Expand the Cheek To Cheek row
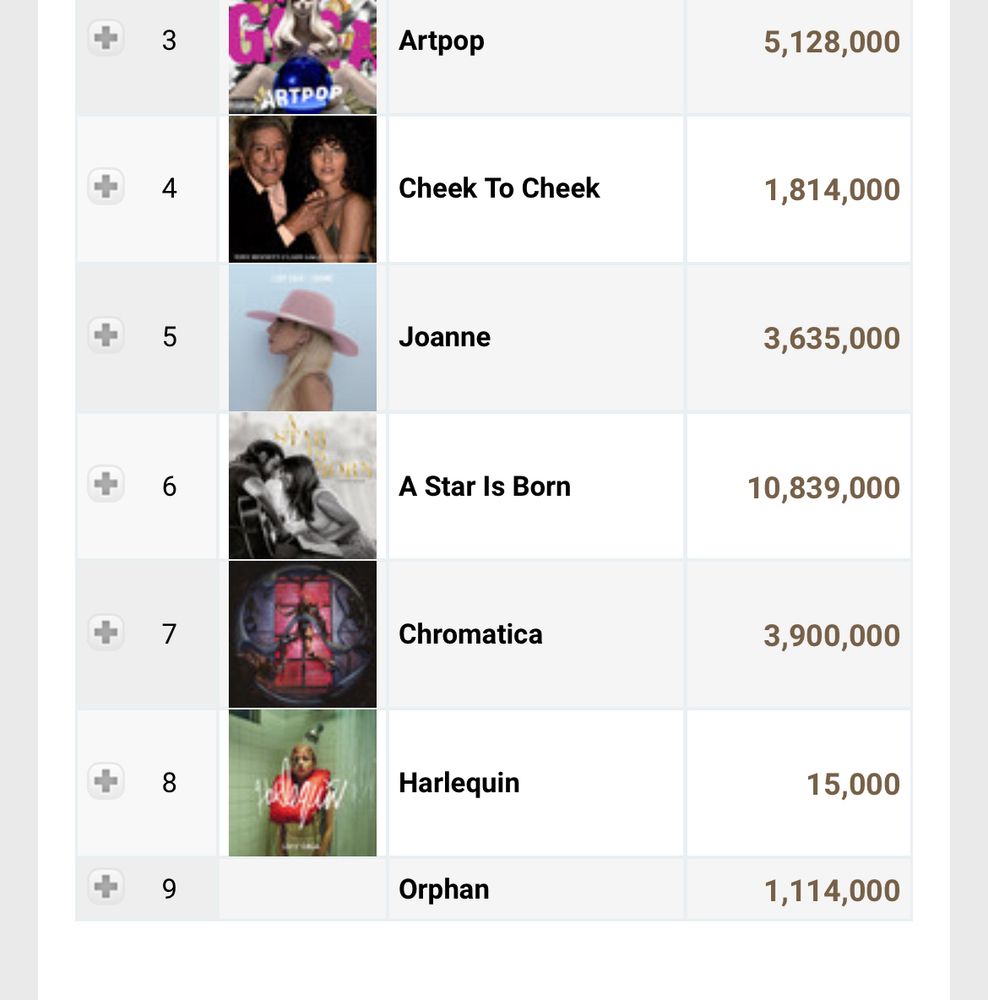988x1000 pixels. tap(106, 186)
